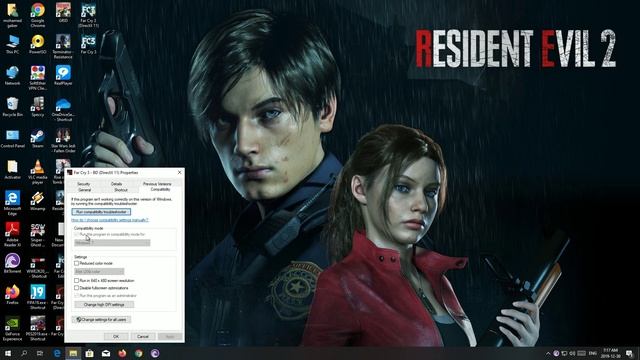Open the Action Center notifications

[x=629, y=353]
